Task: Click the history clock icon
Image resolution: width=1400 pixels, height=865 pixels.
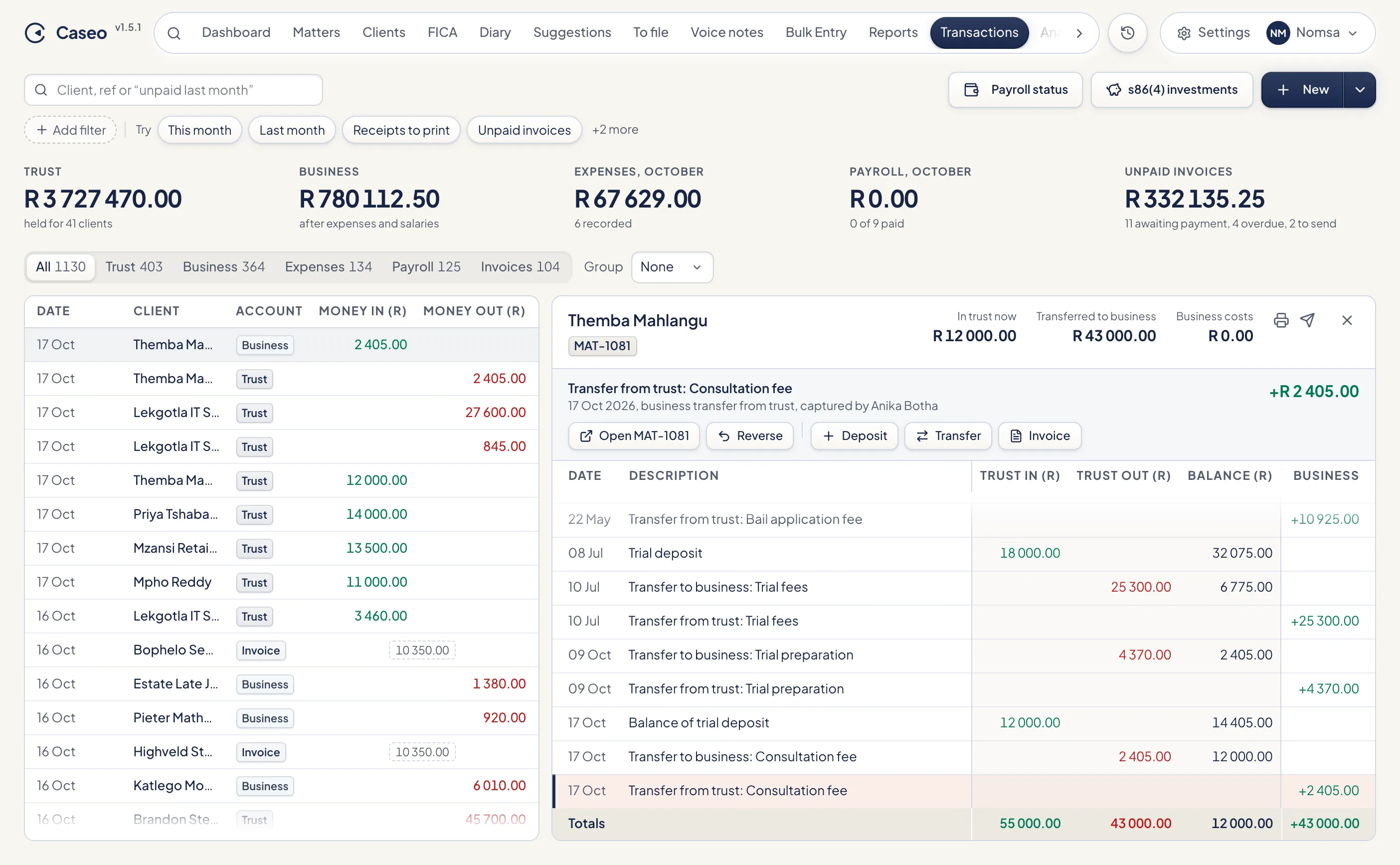Action: [x=1127, y=32]
